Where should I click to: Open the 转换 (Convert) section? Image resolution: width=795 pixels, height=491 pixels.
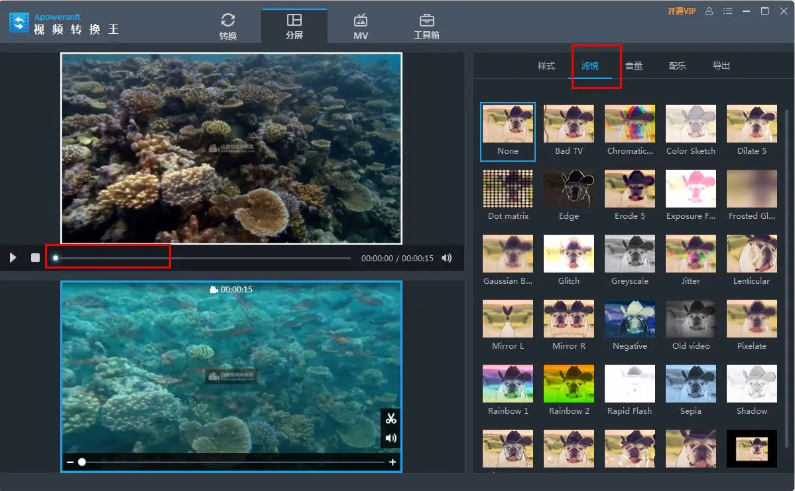(x=228, y=25)
